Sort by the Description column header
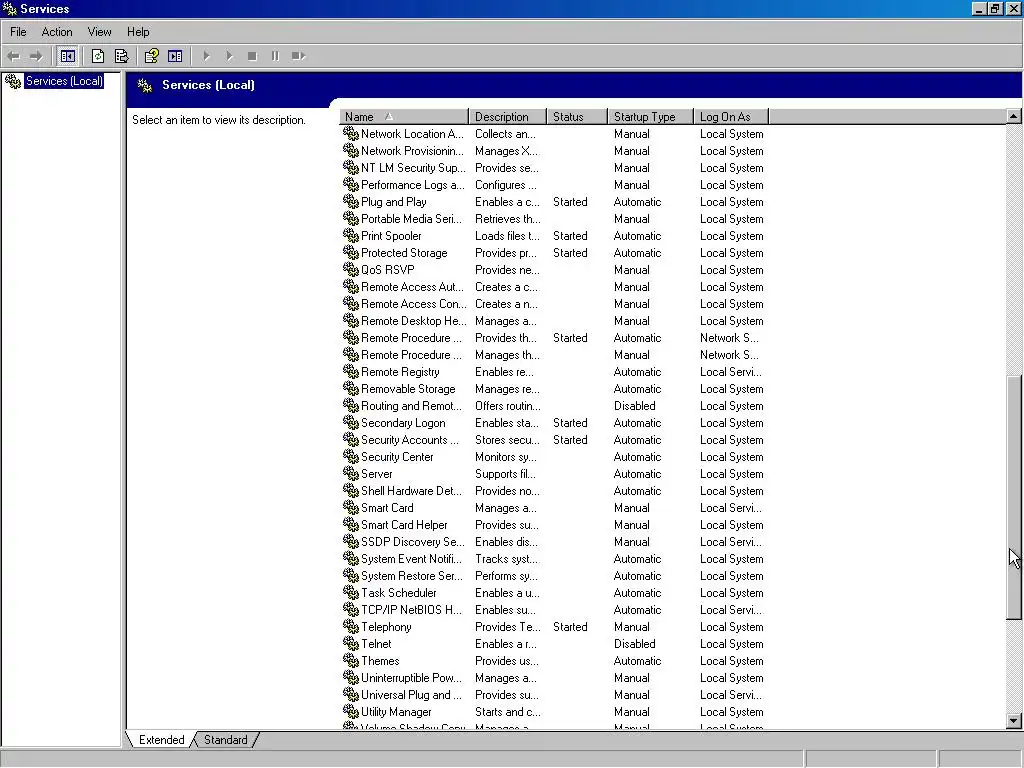This screenshot has width=1024, height=768. (507, 117)
